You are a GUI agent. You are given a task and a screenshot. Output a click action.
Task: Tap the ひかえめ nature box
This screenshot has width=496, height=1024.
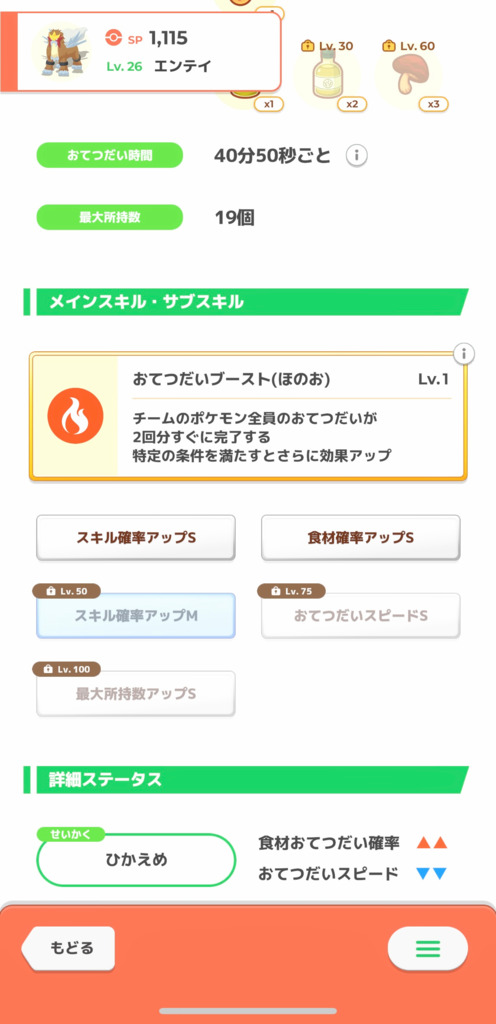tap(136, 859)
